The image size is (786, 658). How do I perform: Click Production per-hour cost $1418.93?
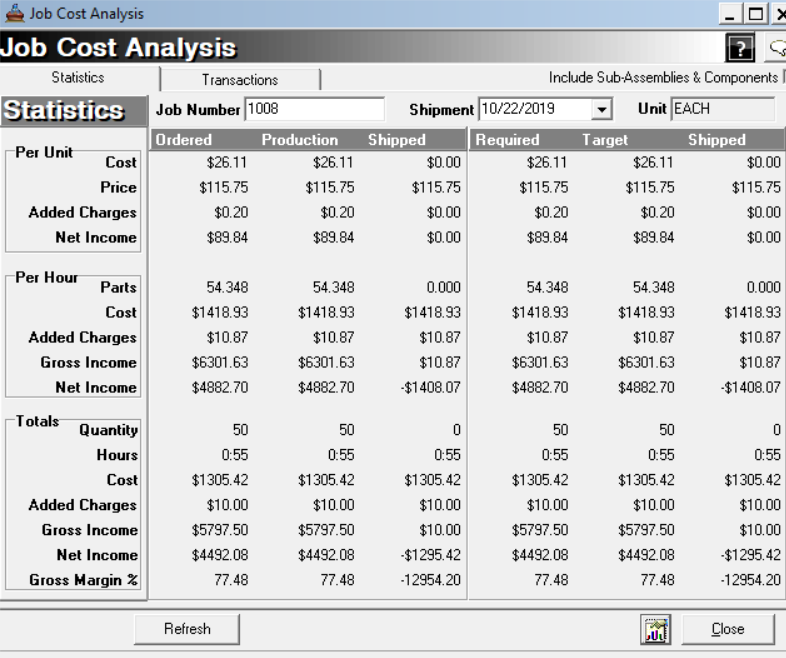326,312
